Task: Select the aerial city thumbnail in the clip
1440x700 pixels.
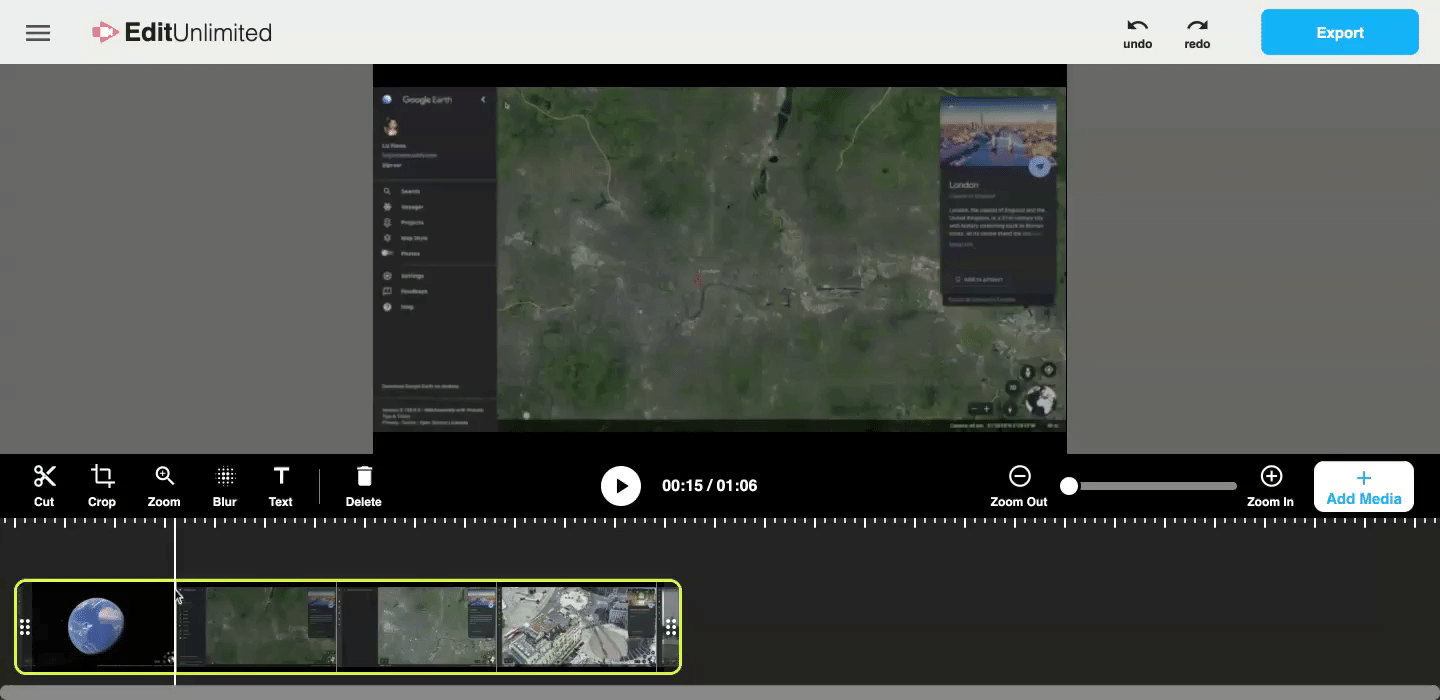Action: [578, 626]
